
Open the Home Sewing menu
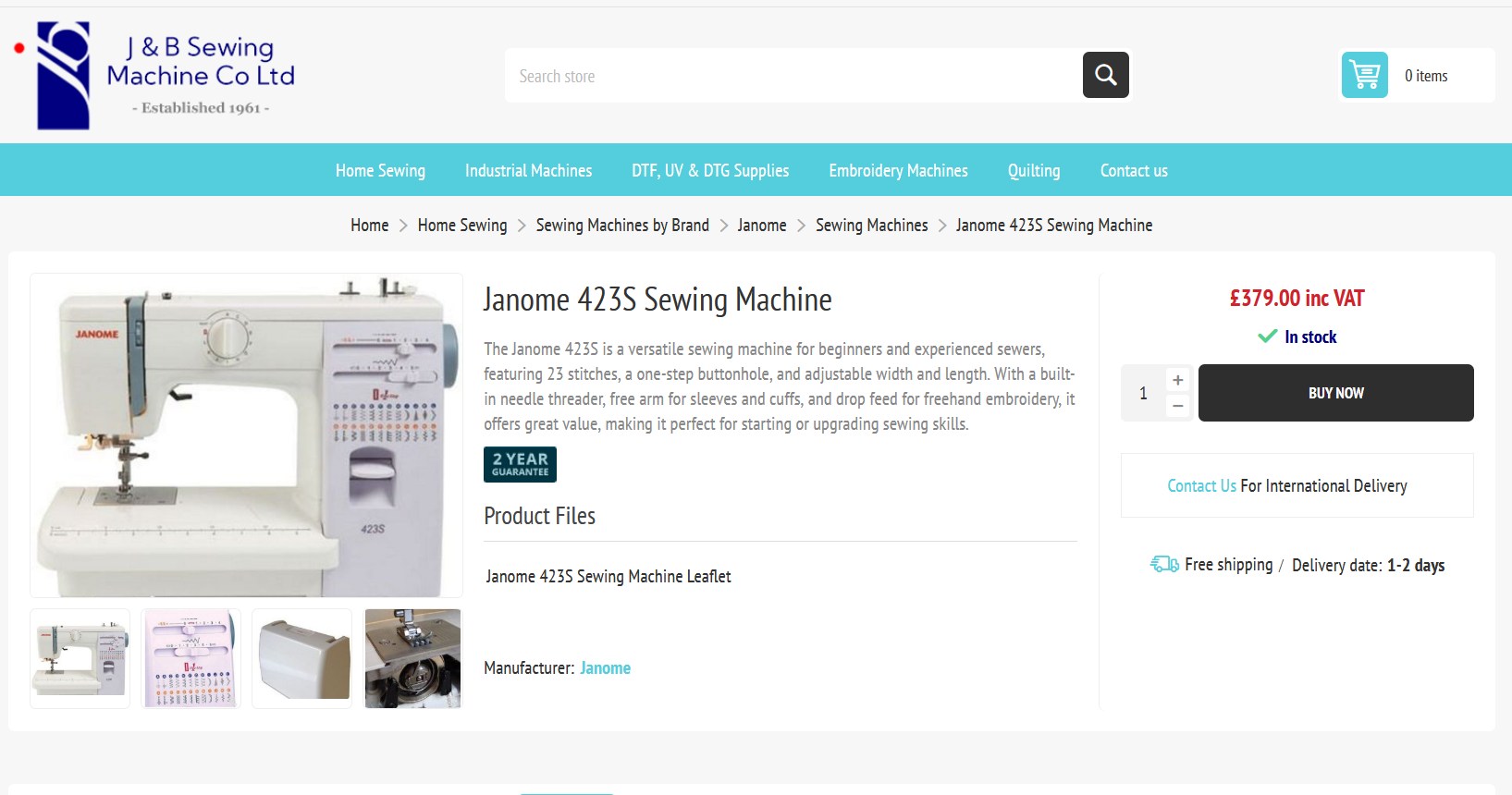point(380,170)
